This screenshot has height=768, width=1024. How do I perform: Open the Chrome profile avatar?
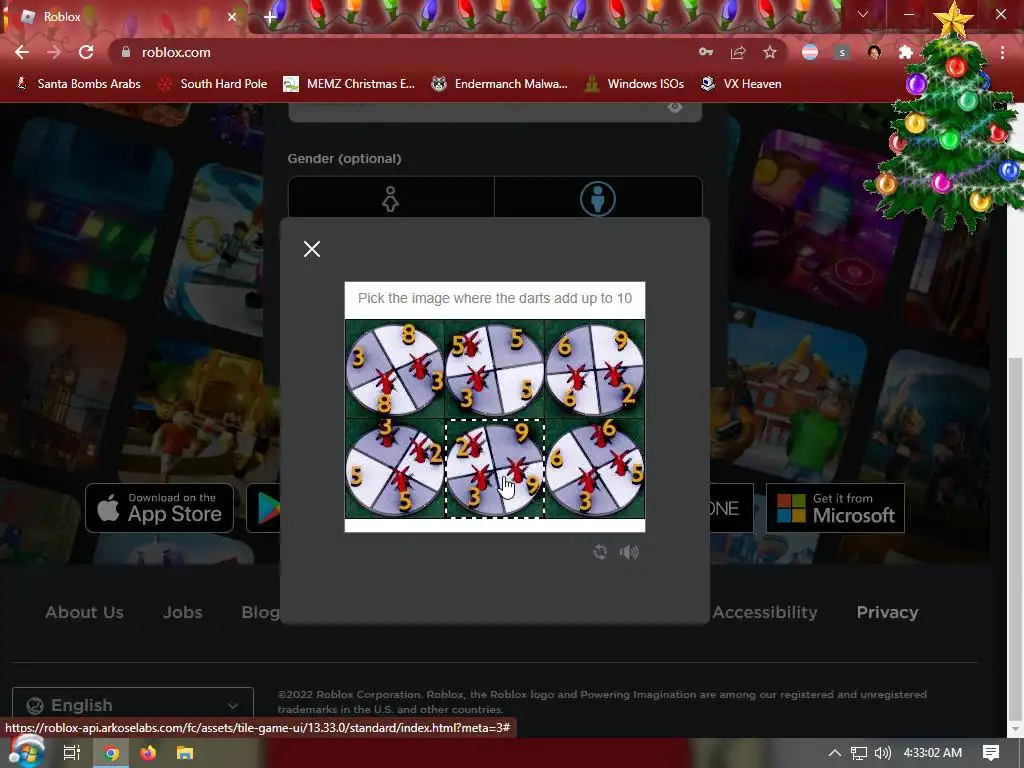coord(874,52)
